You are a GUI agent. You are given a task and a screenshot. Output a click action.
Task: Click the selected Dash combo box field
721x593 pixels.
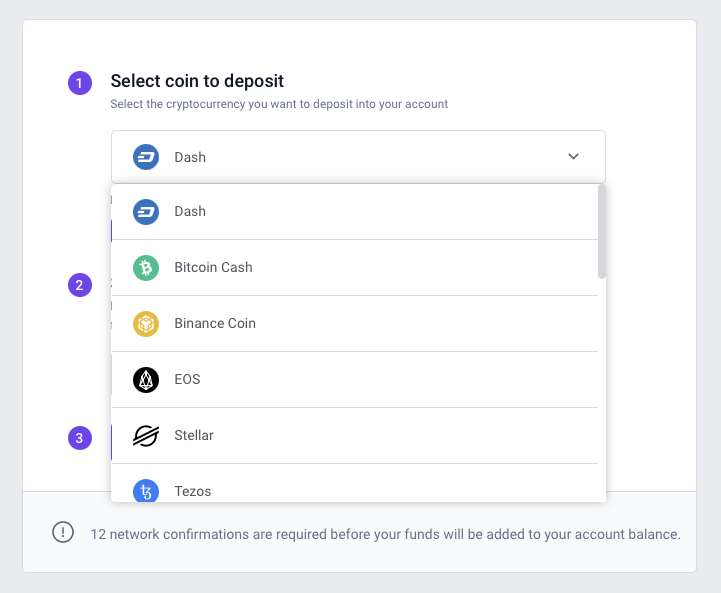358,157
